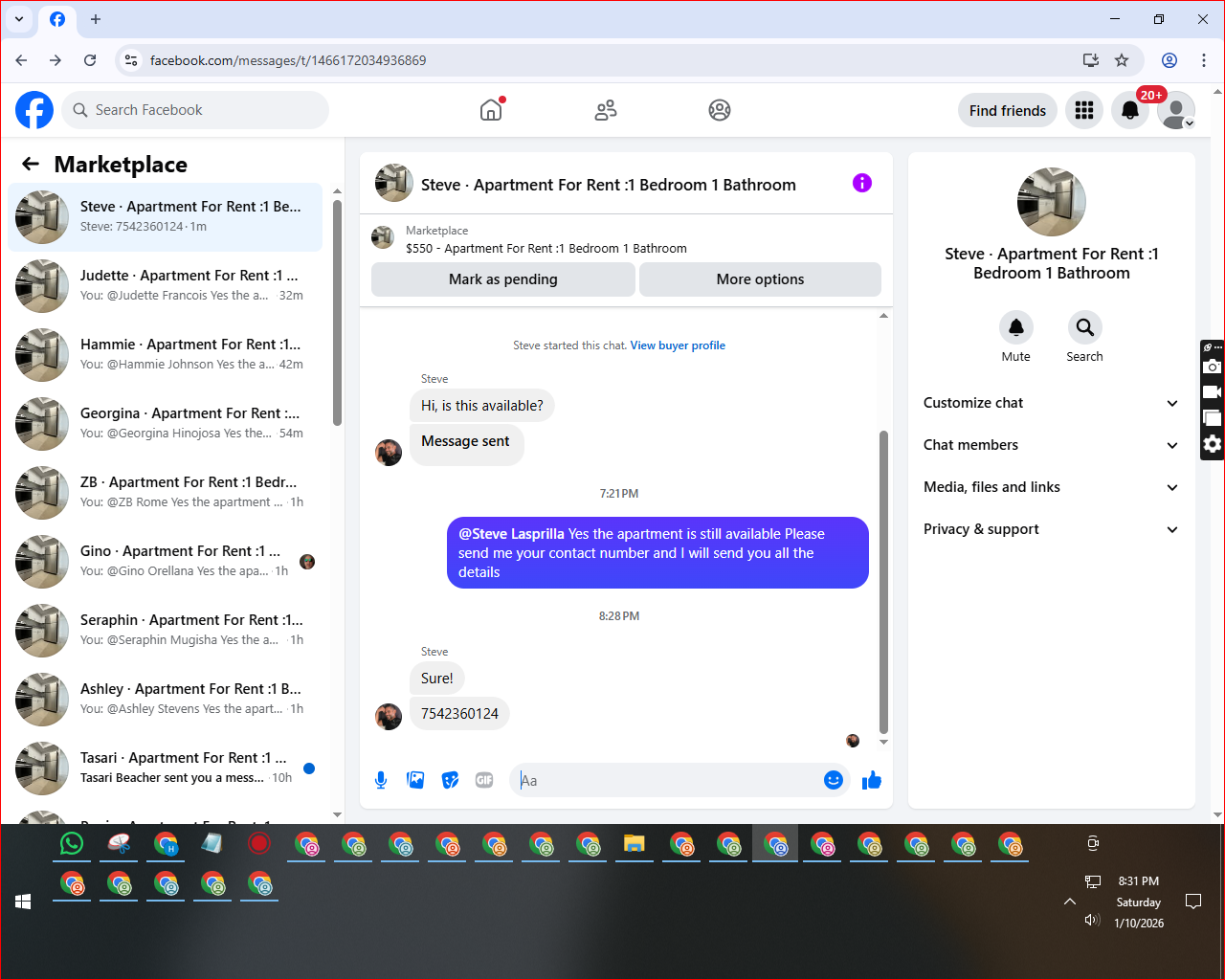Screen dimensions: 1225x980
Task: Open Chrome three-dot menu
Action: [1204, 60]
